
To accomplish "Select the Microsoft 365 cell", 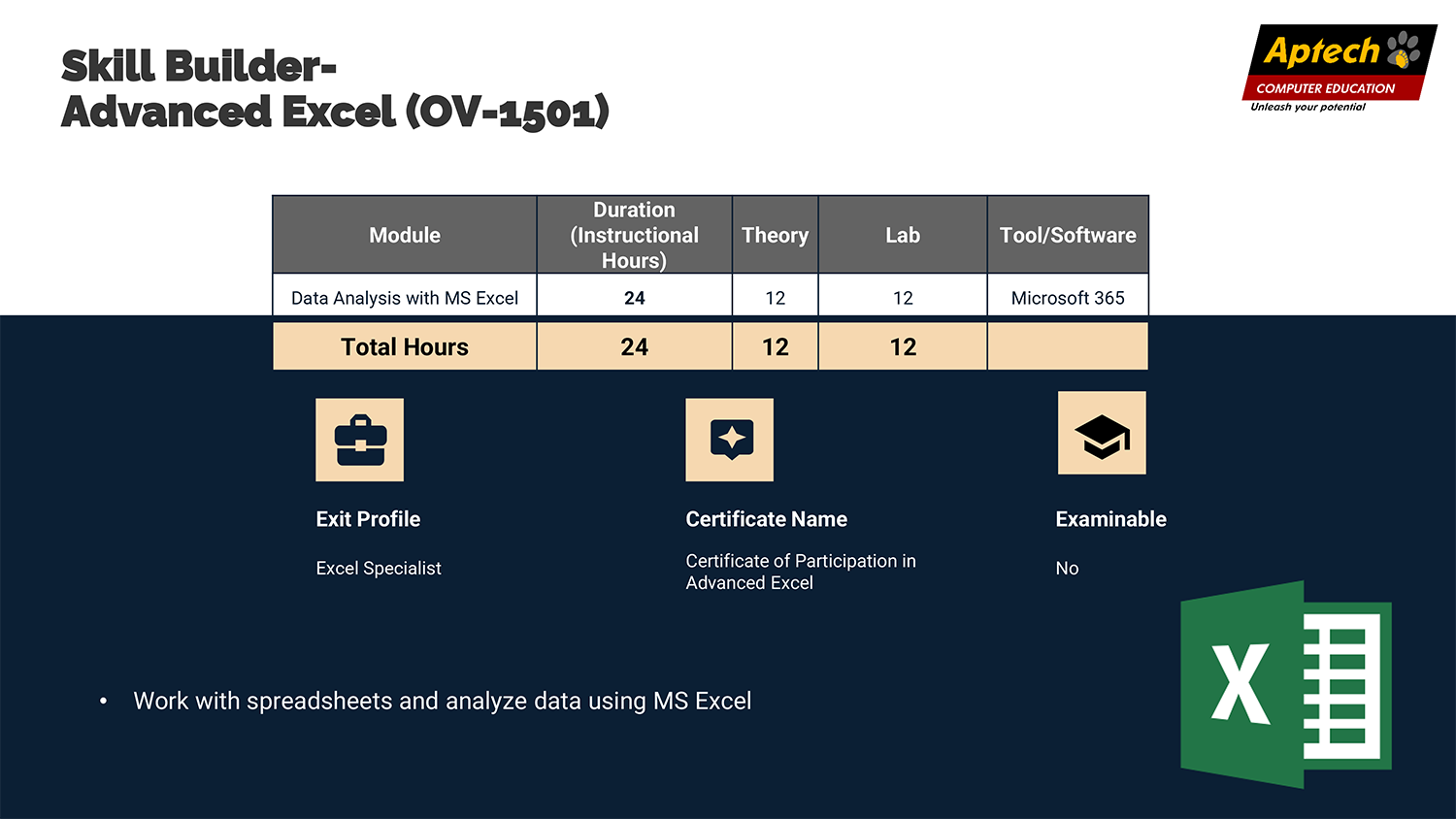I will point(1068,298).
